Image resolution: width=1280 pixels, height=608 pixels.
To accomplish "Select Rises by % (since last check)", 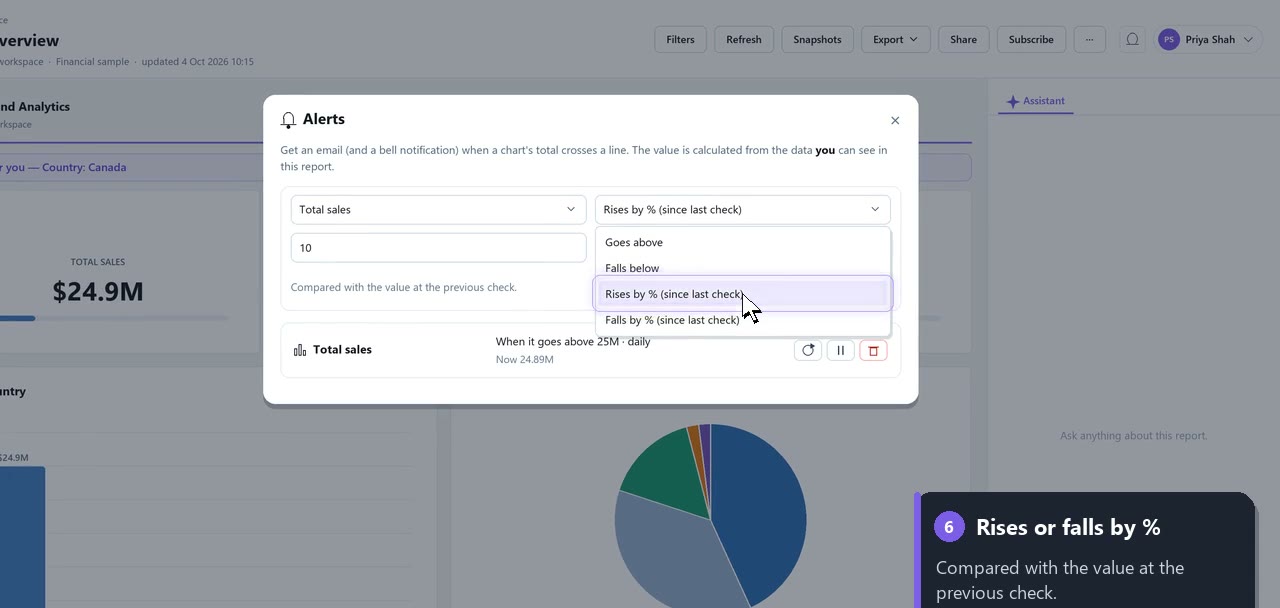I will (742, 294).
